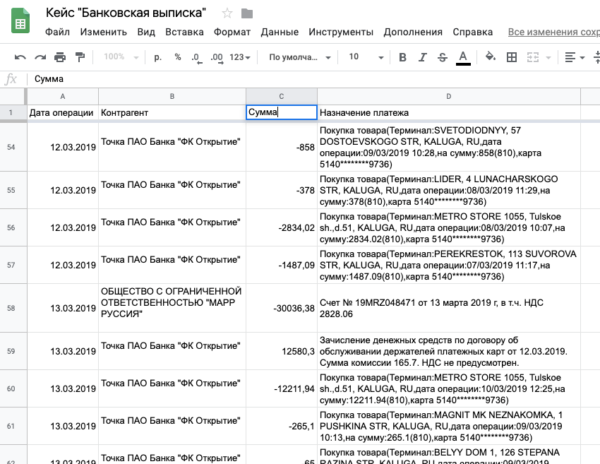
Task: Open the Изменить menu
Action: [103, 32]
